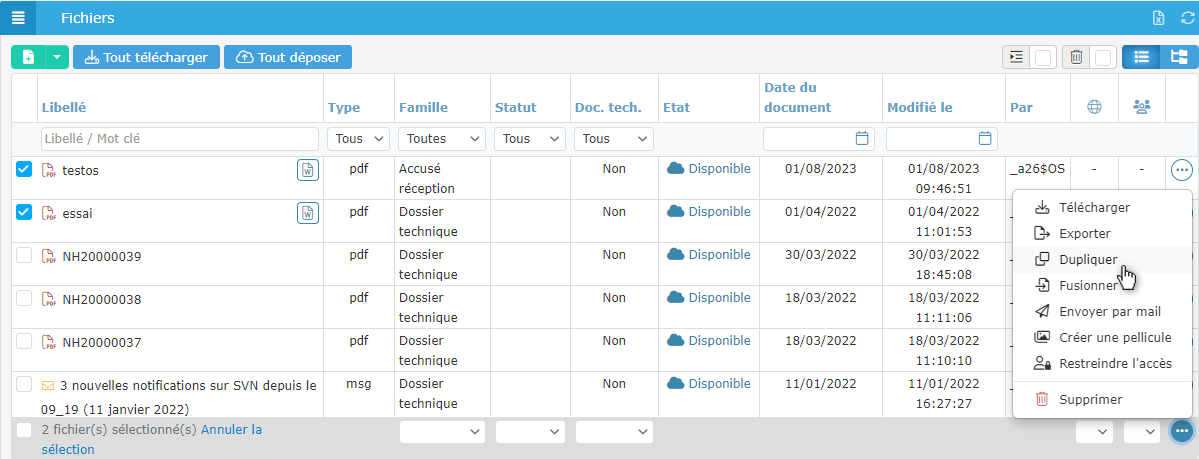Click the Excel export icon in the header

click(x=1158, y=18)
